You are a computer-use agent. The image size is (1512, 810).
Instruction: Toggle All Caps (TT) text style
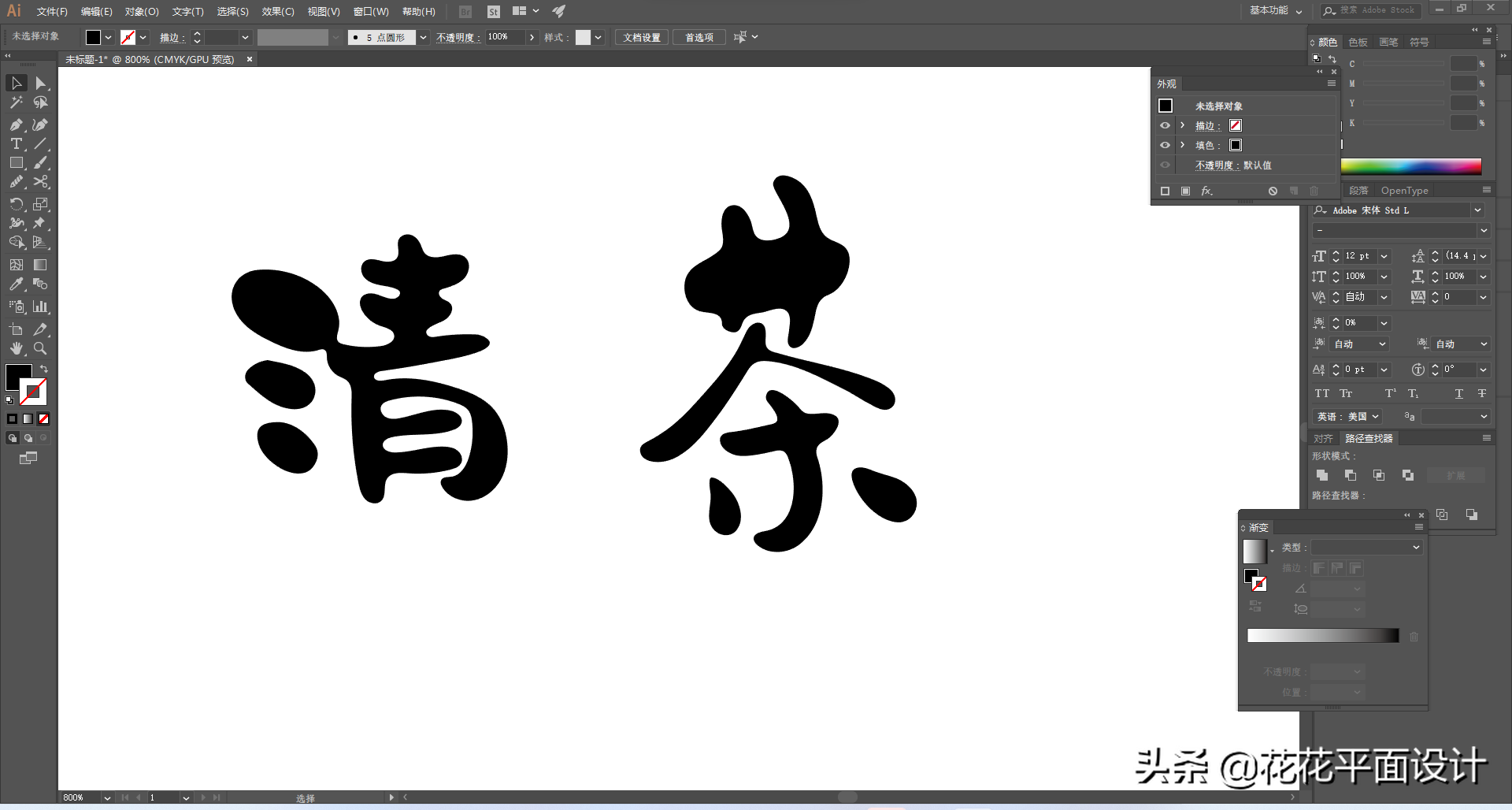point(1322,393)
